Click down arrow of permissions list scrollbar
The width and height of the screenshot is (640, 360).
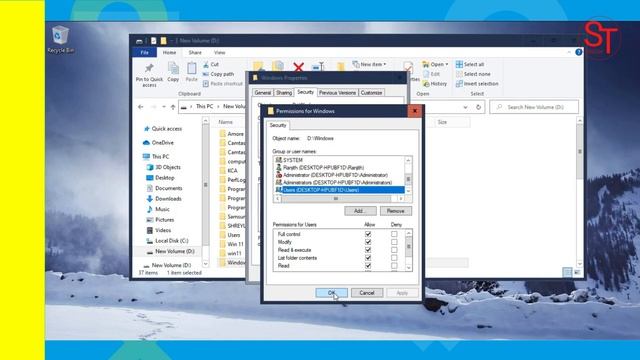coord(409,268)
